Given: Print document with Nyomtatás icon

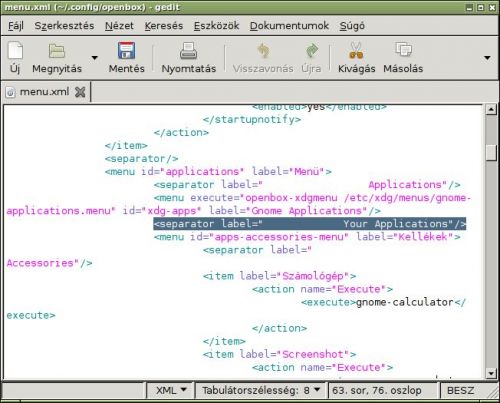Looking at the screenshot, I should coord(189,51).
